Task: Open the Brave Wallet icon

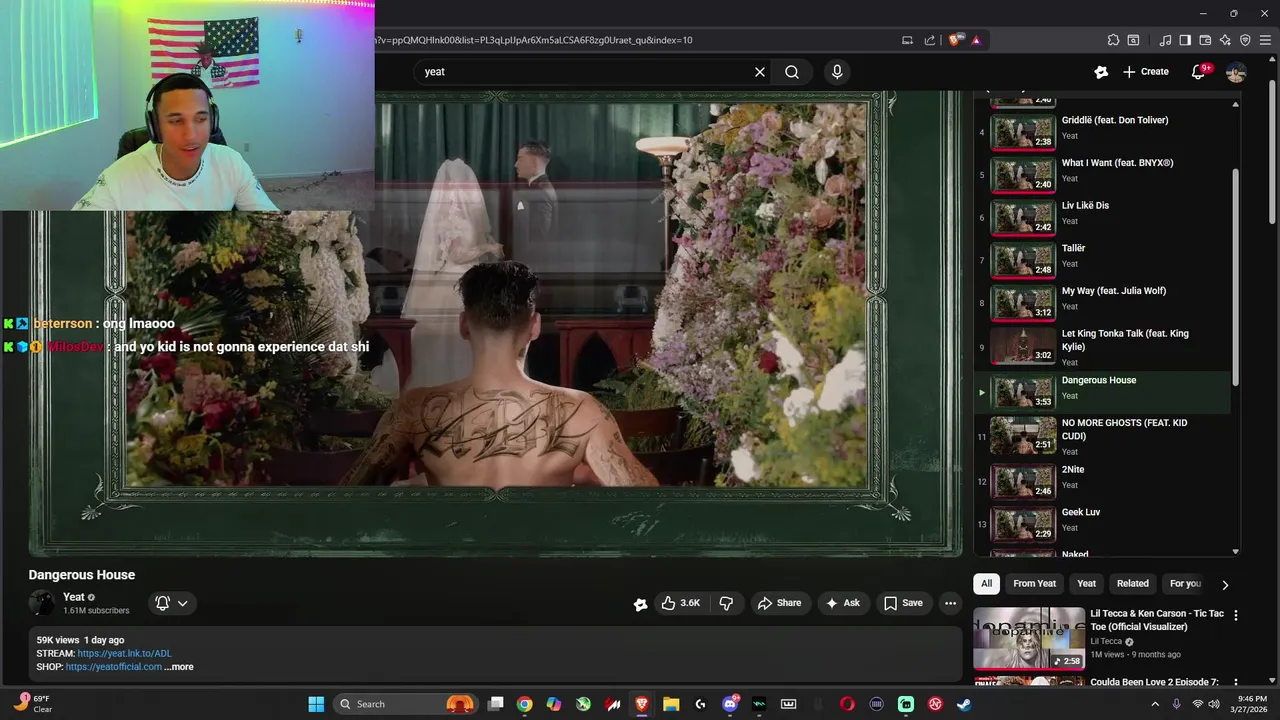Action: [1205, 40]
